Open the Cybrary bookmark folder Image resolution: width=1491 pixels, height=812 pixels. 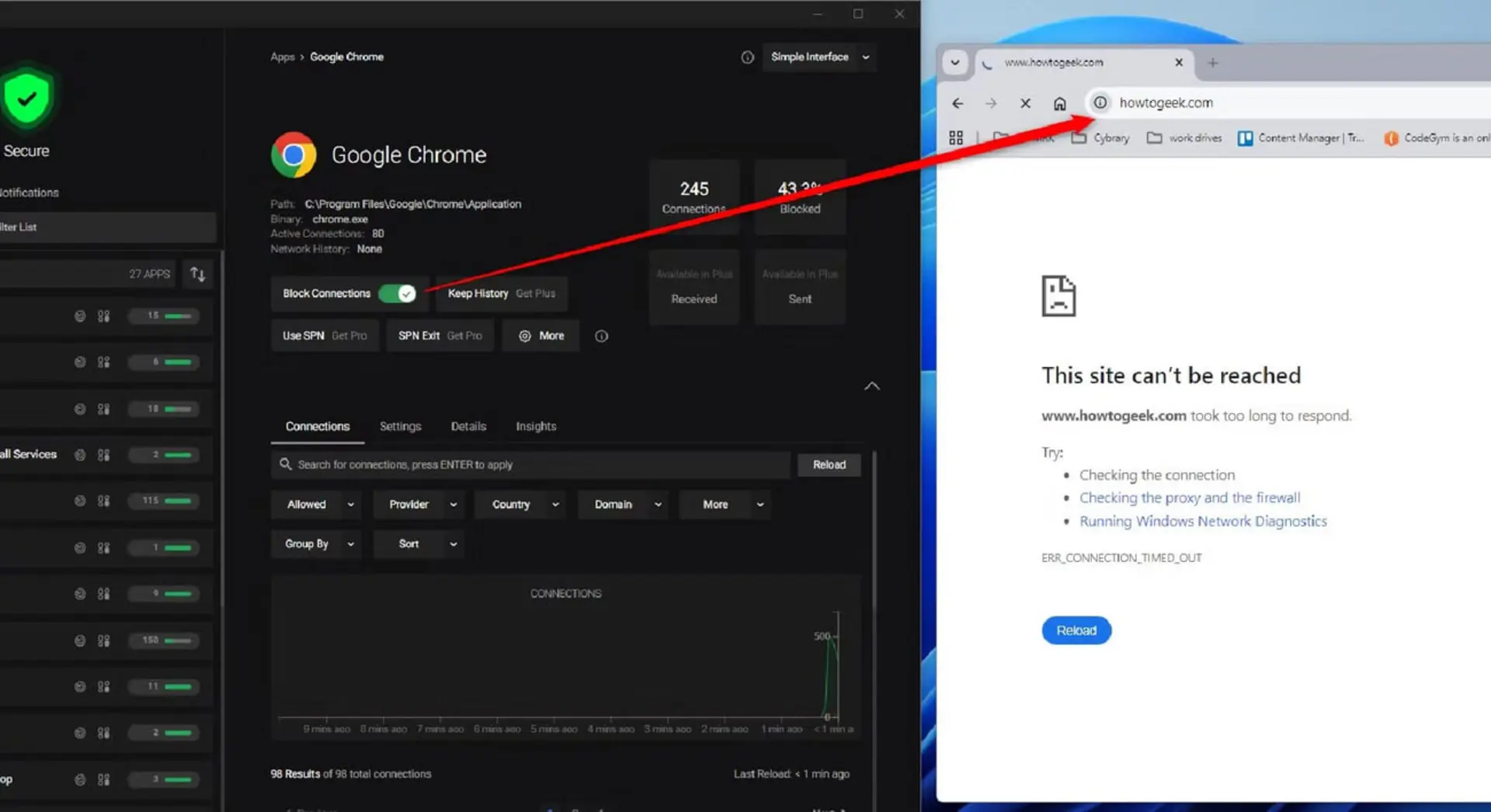tap(1100, 138)
